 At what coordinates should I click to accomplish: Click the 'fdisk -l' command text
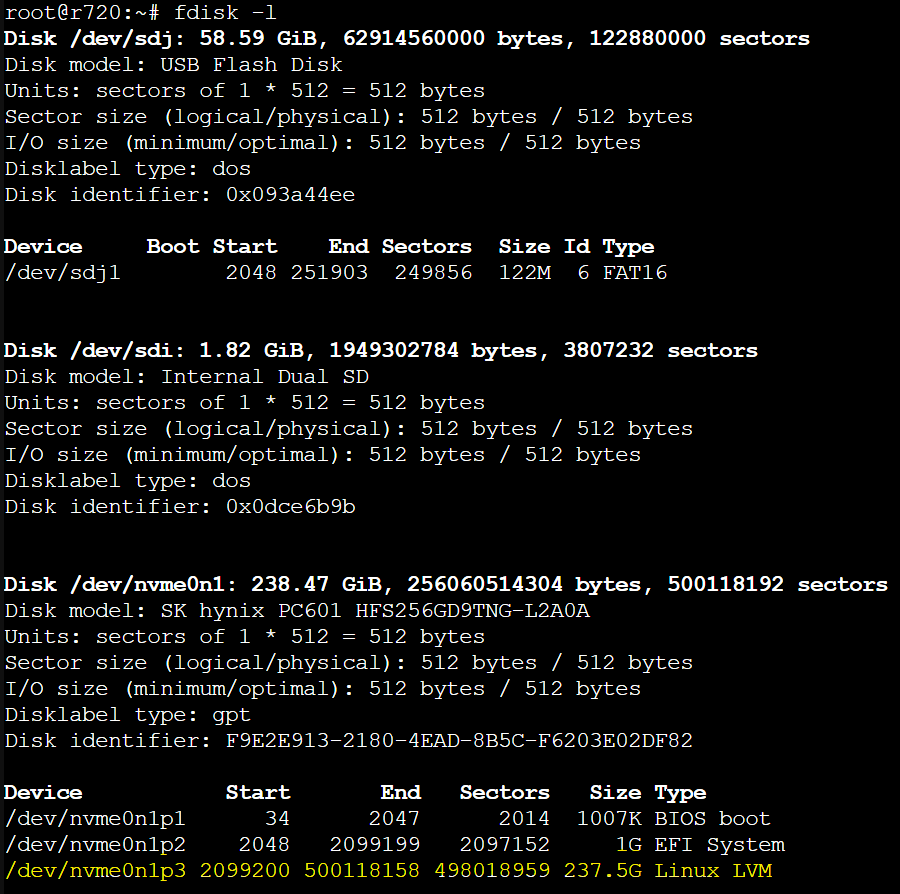pyautogui.click(x=224, y=13)
